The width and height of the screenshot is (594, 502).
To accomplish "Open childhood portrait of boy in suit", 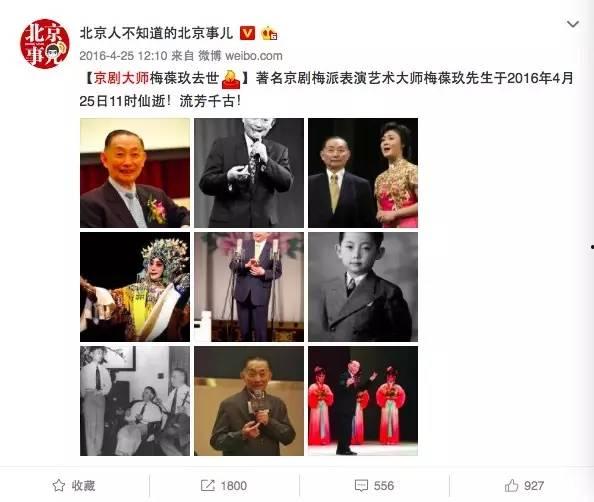I will click(363, 287).
